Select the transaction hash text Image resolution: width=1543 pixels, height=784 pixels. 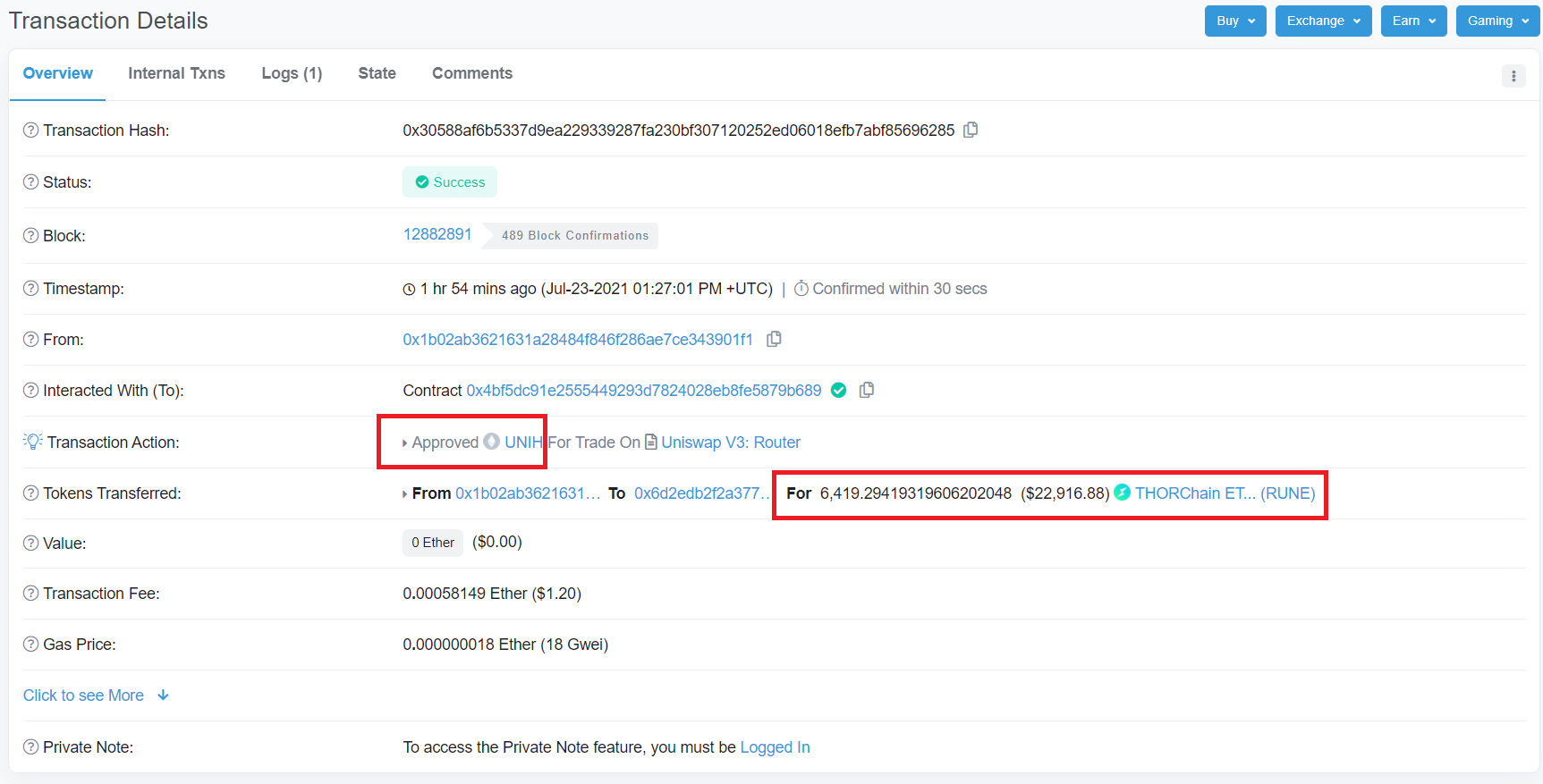pos(679,131)
